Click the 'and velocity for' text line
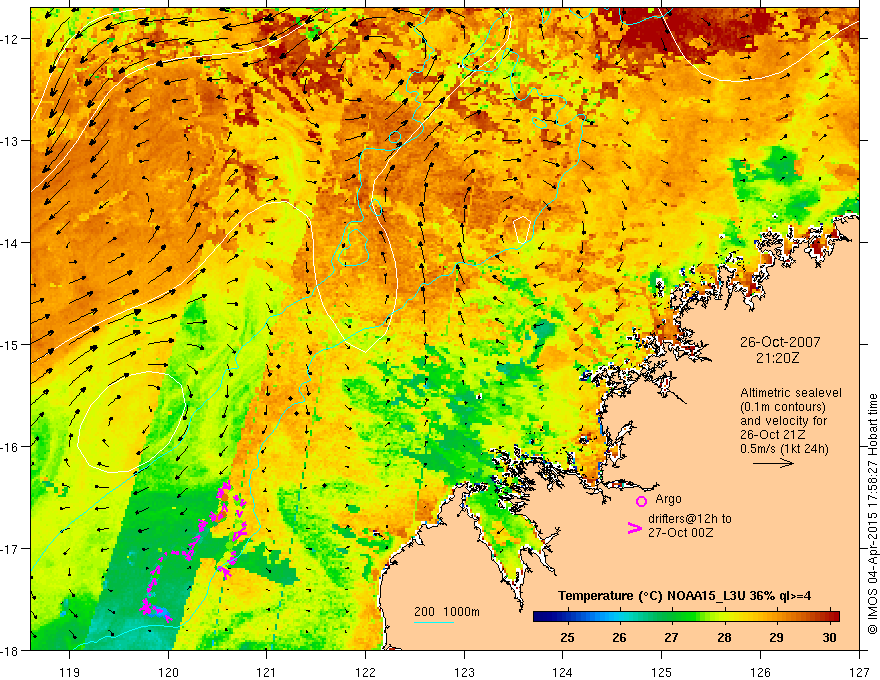The image size is (880, 680). point(783,421)
